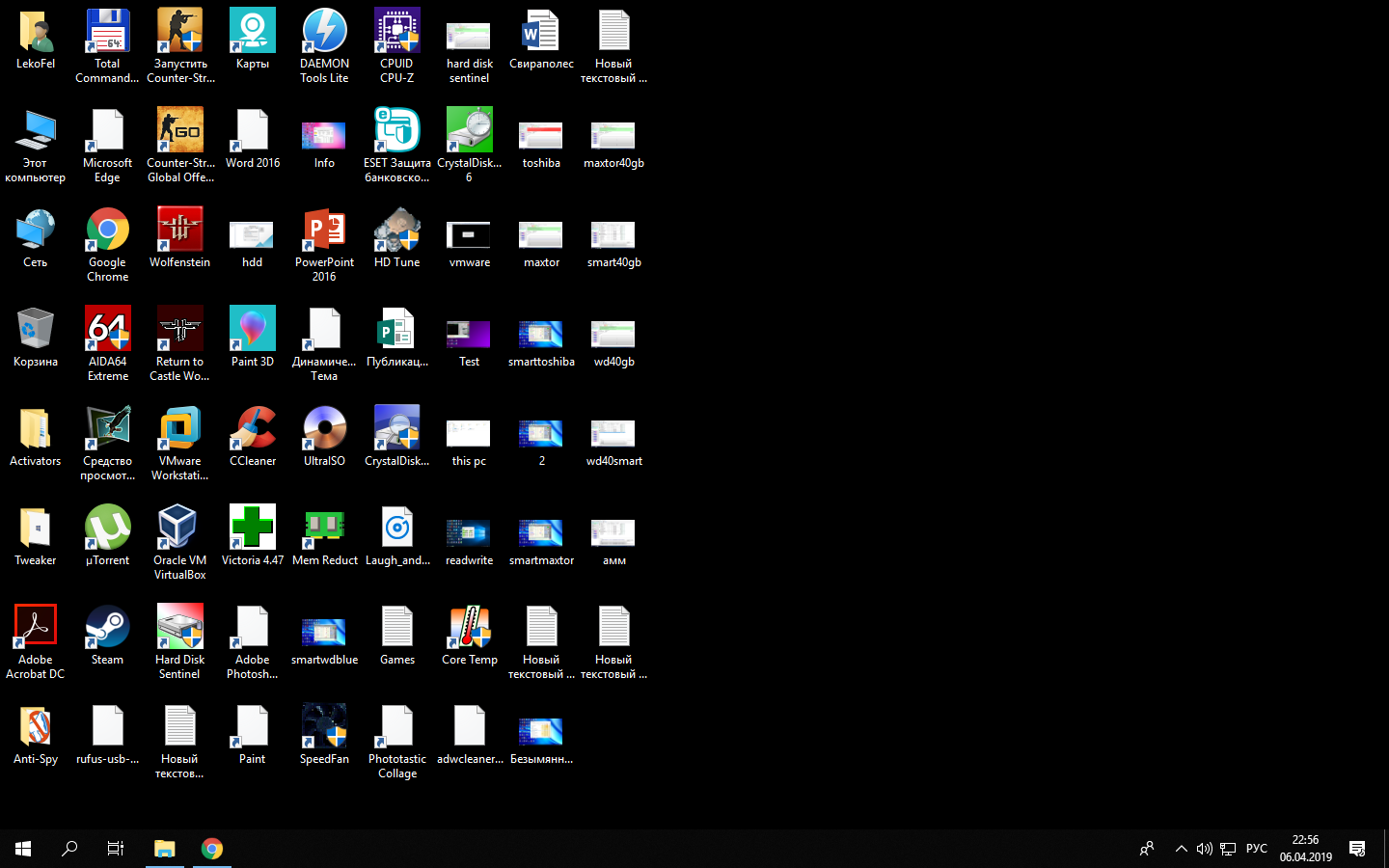Switch to Chrome on the taskbar

212,849
